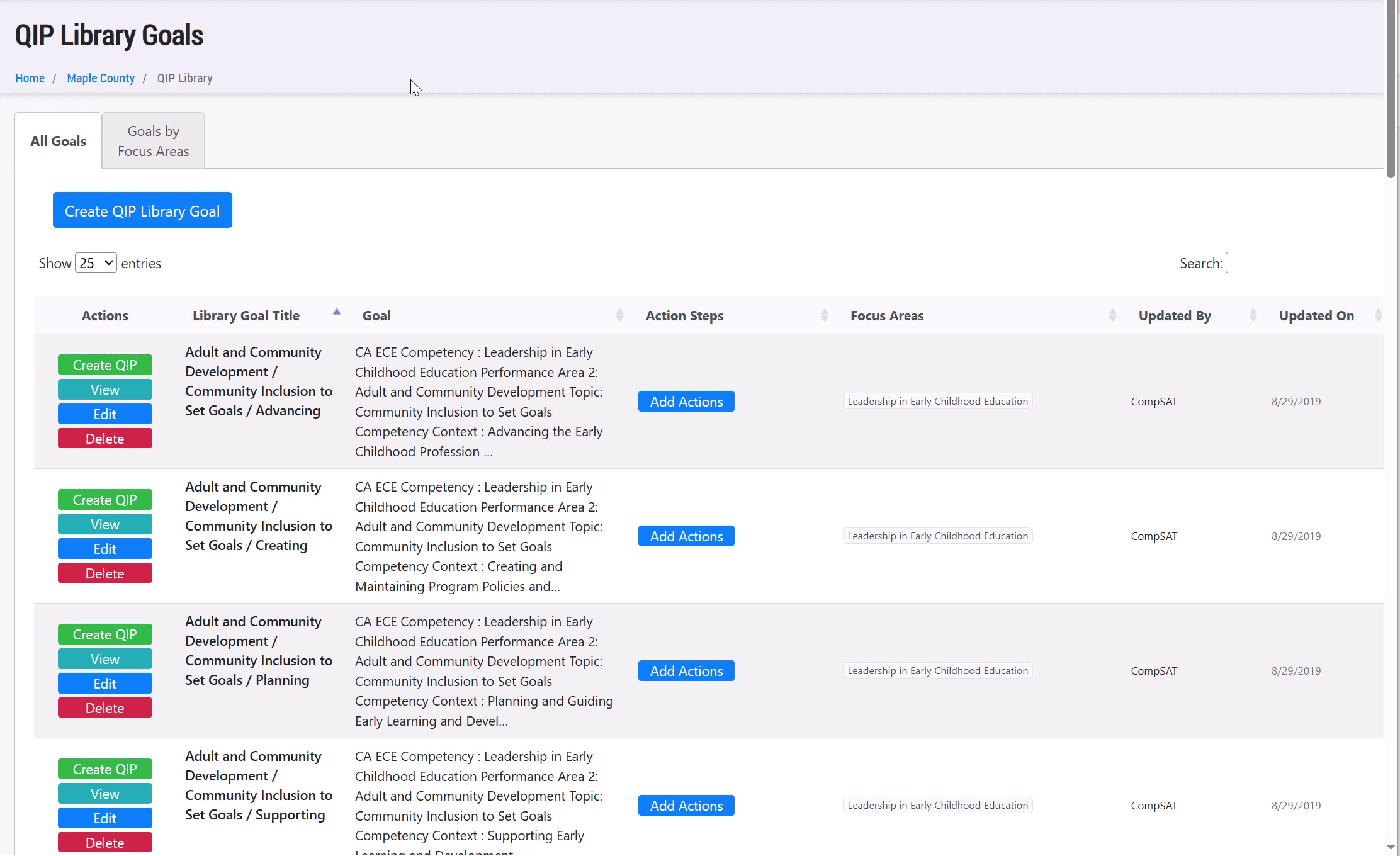Click into the Search input field
This screenshot has height=856, width=1400.
coord(1304,263)
